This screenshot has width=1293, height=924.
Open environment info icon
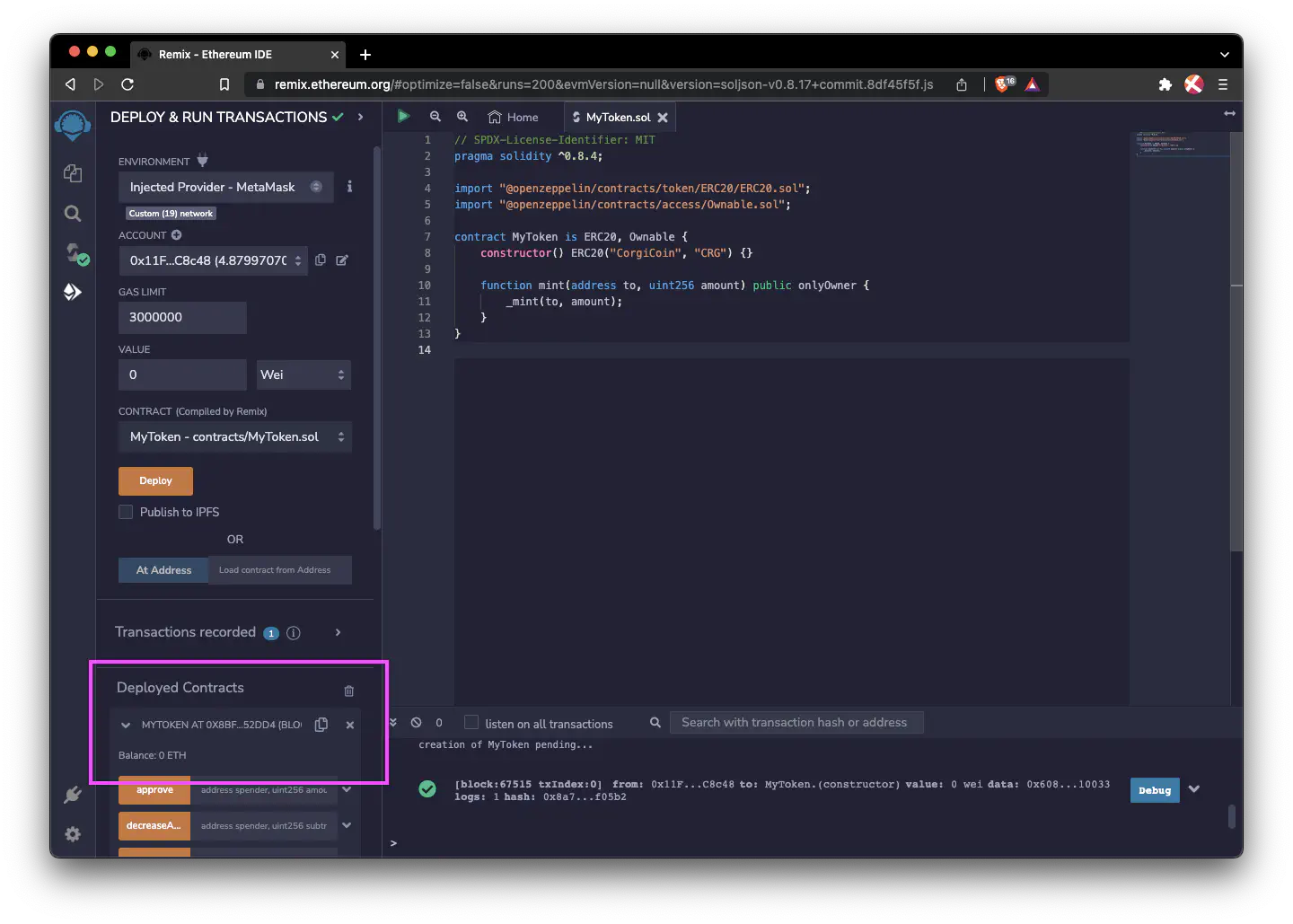pyautogui.click(x=349, y=187)
